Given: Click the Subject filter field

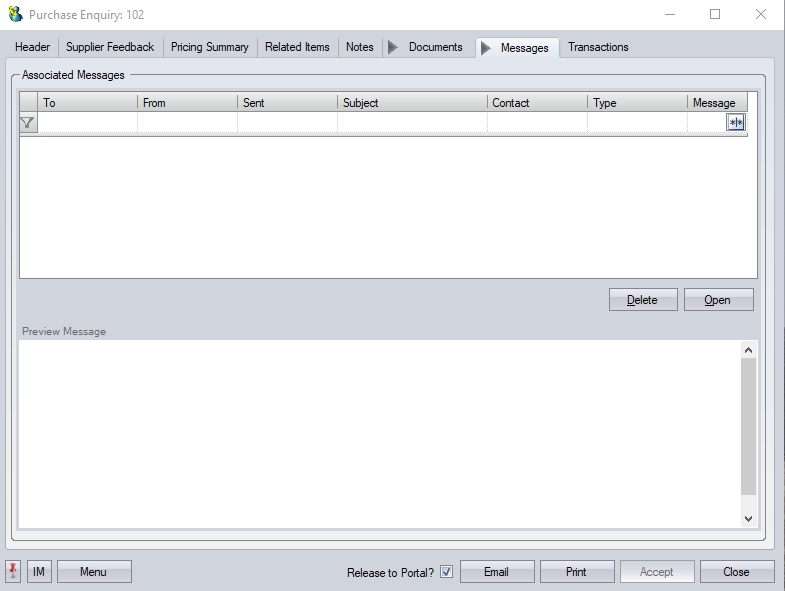Looking at the screenshot, I should (x=413, y=123).
